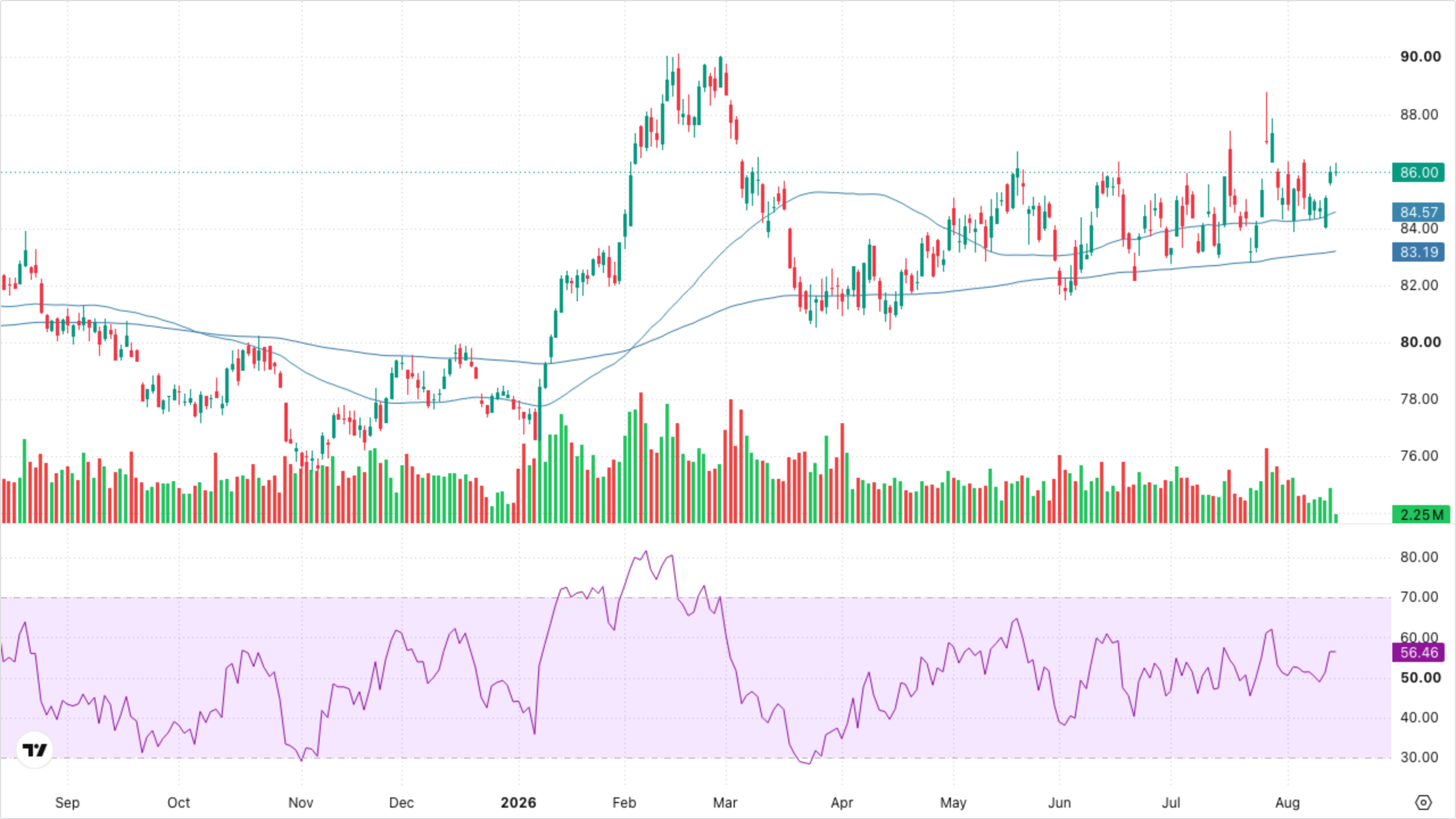Open the chart settings gear icon
This screenshot has height=819, width=1456.
click(x=1423, y=803)
